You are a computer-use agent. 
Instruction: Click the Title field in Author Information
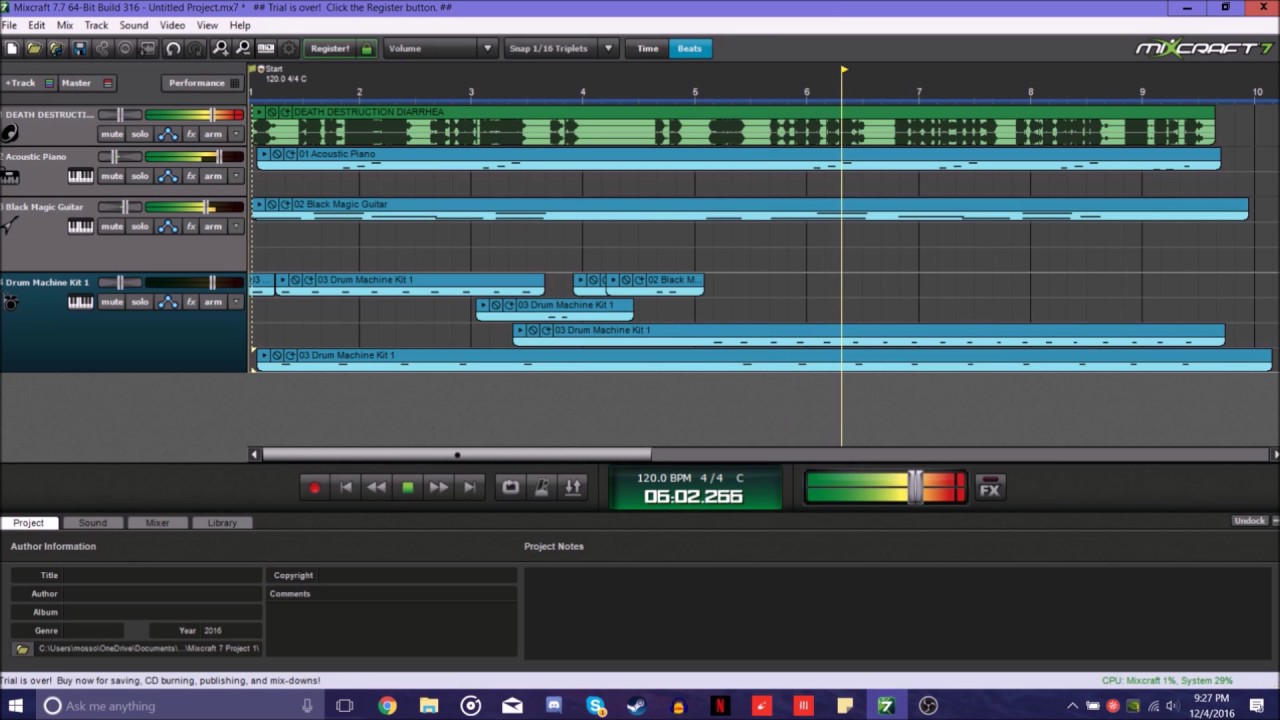tap(163, 575)
